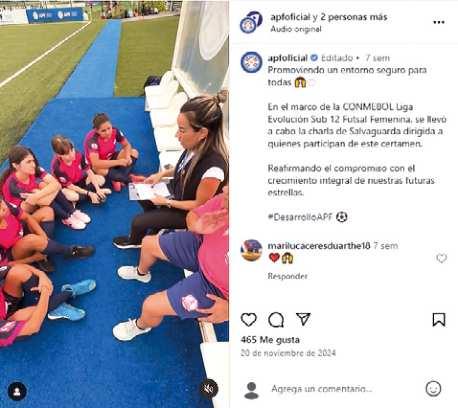The width and height of the screenshot is (458, 408).
Task: Open marilucaceresduarthe18 profile
Action: (319, 246)
